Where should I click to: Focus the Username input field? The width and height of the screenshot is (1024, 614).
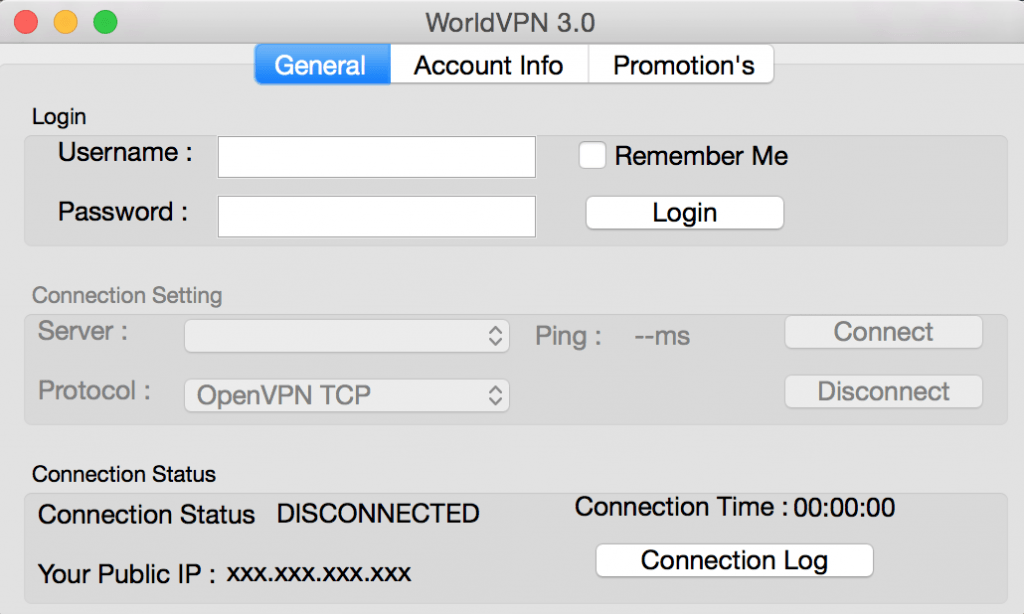[377, 157]
